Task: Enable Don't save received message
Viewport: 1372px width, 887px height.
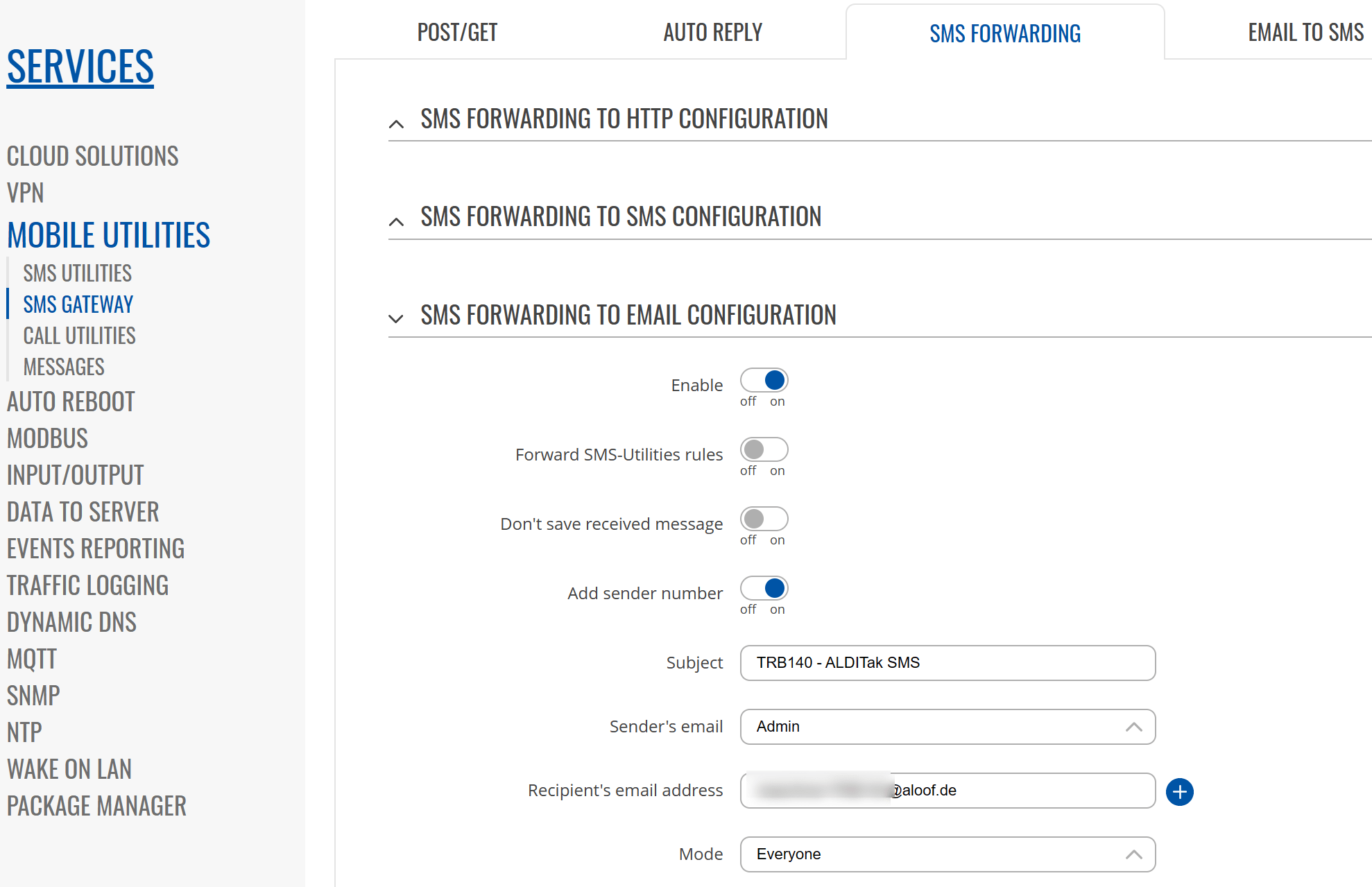Action: (x=764, y=519)
